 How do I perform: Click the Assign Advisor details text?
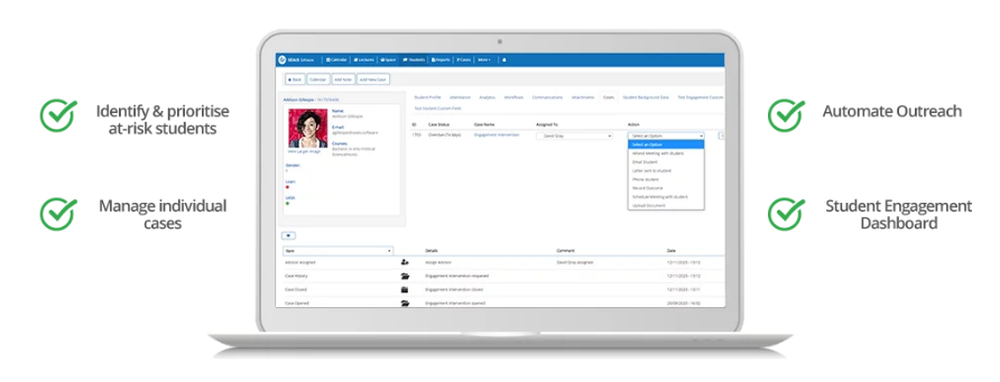click(x=437, y=262)
